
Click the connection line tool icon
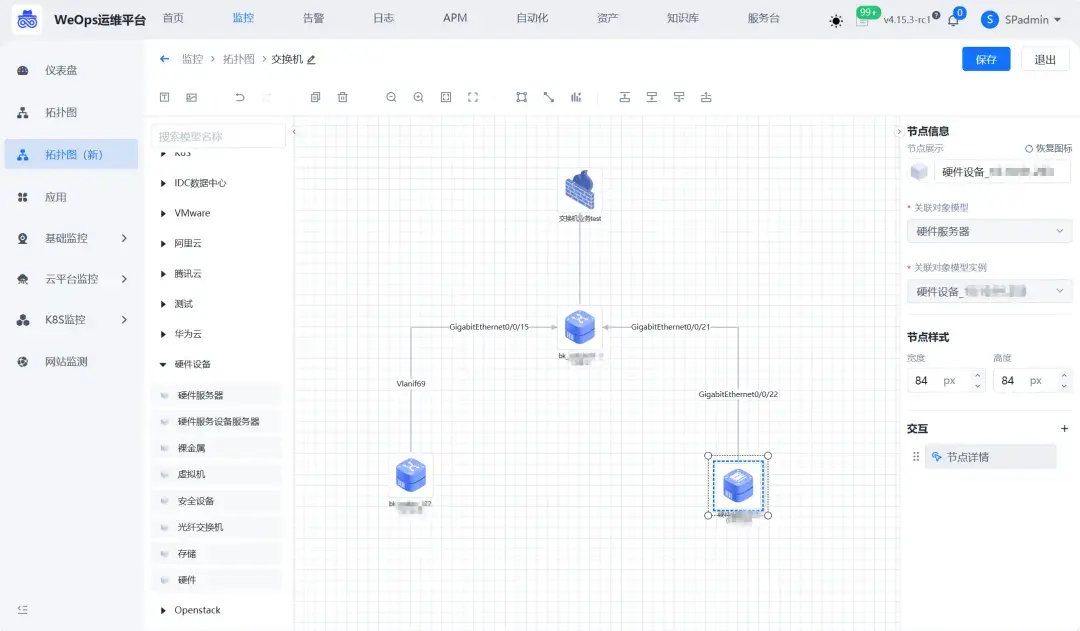point(548,97)
